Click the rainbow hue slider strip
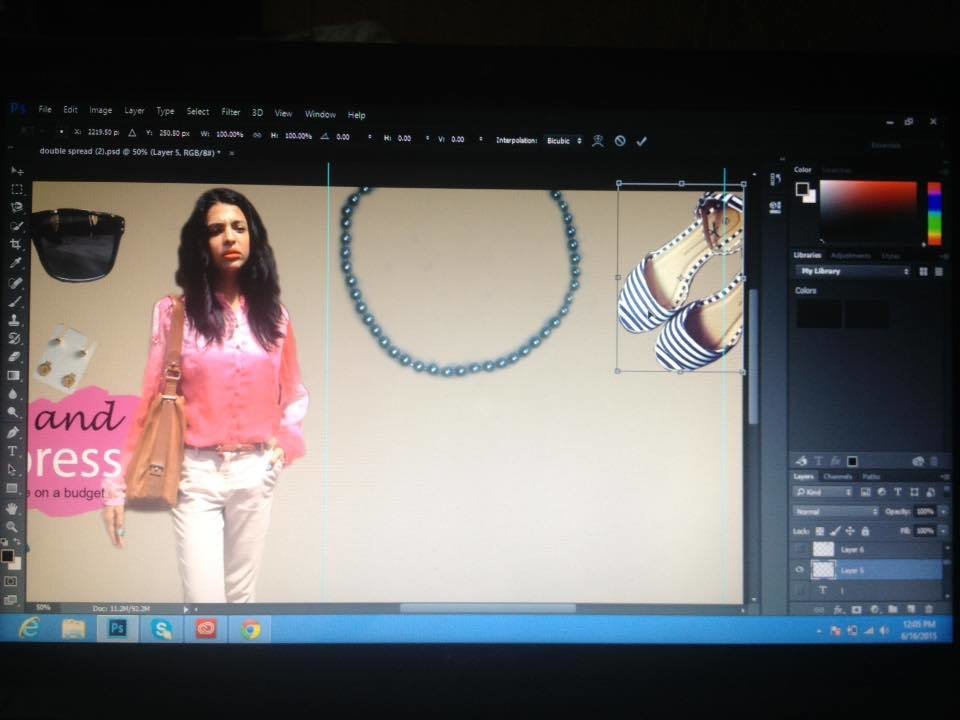 (x=934, y=214)
